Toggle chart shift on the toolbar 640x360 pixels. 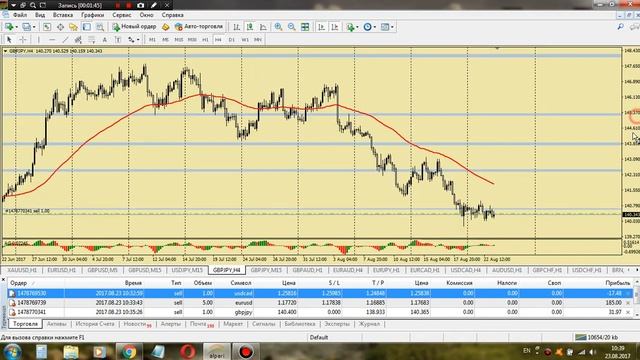point(334,27)
